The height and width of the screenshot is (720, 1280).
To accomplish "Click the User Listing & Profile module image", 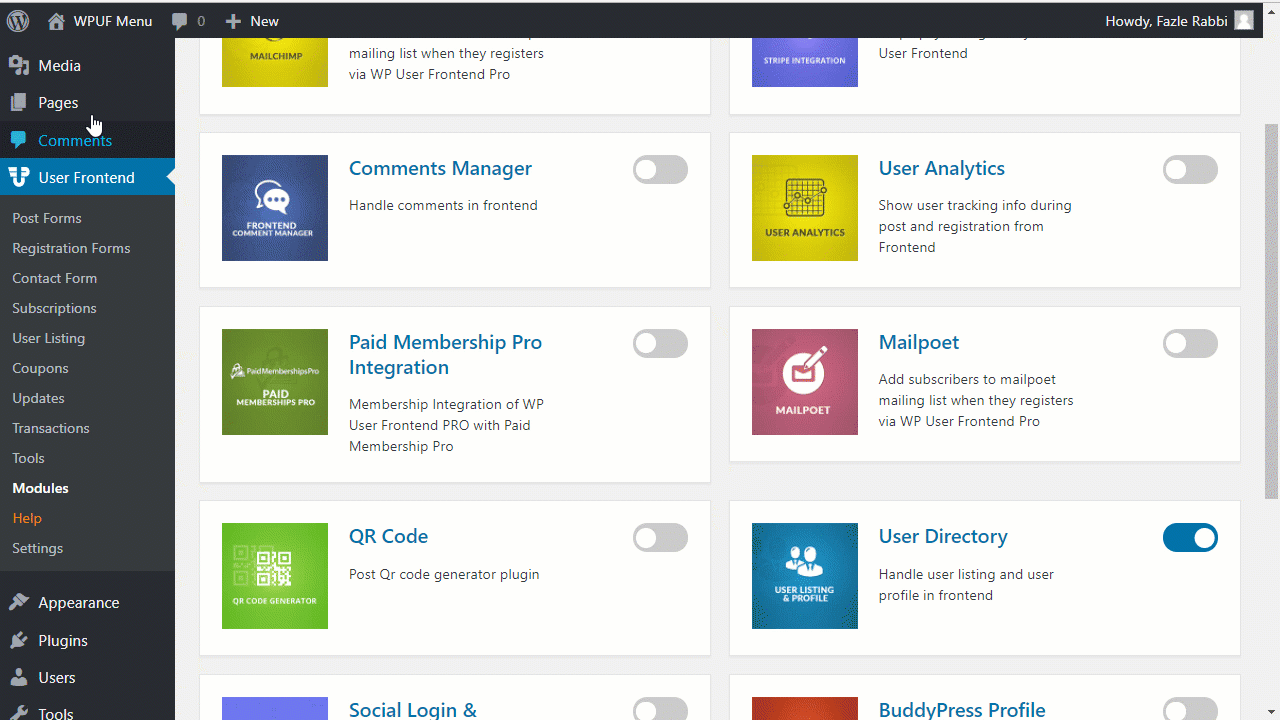I will click(x=805, y=576).
